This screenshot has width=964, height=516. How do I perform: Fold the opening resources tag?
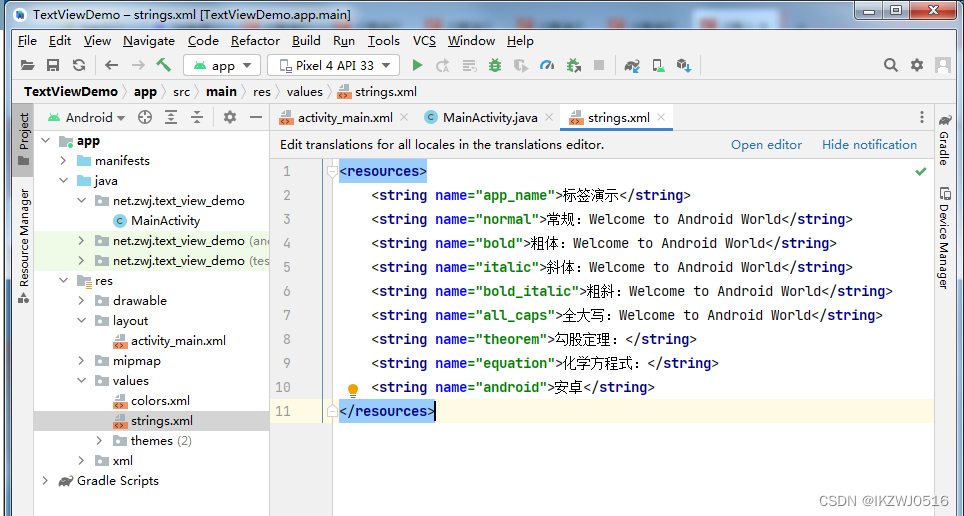tap(331, 172)
